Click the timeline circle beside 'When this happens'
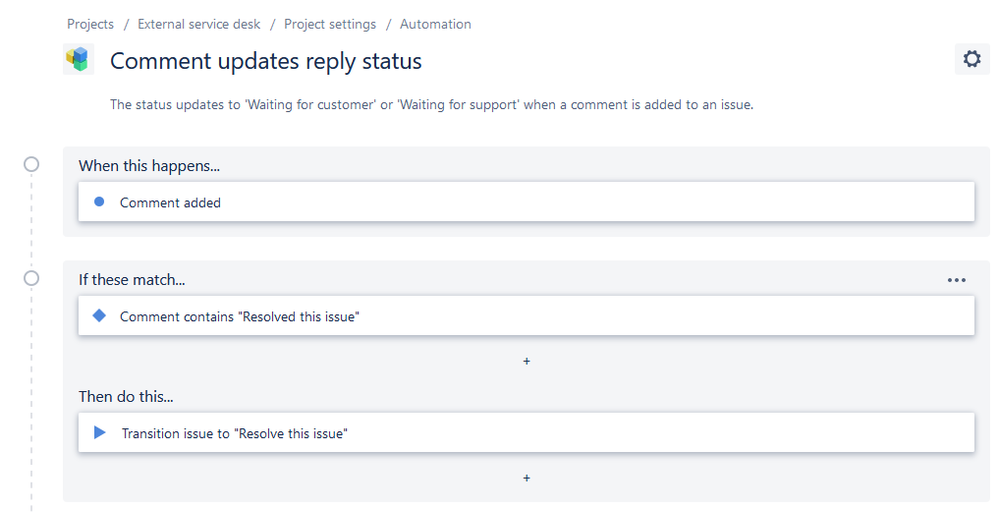 coord(32,164)
